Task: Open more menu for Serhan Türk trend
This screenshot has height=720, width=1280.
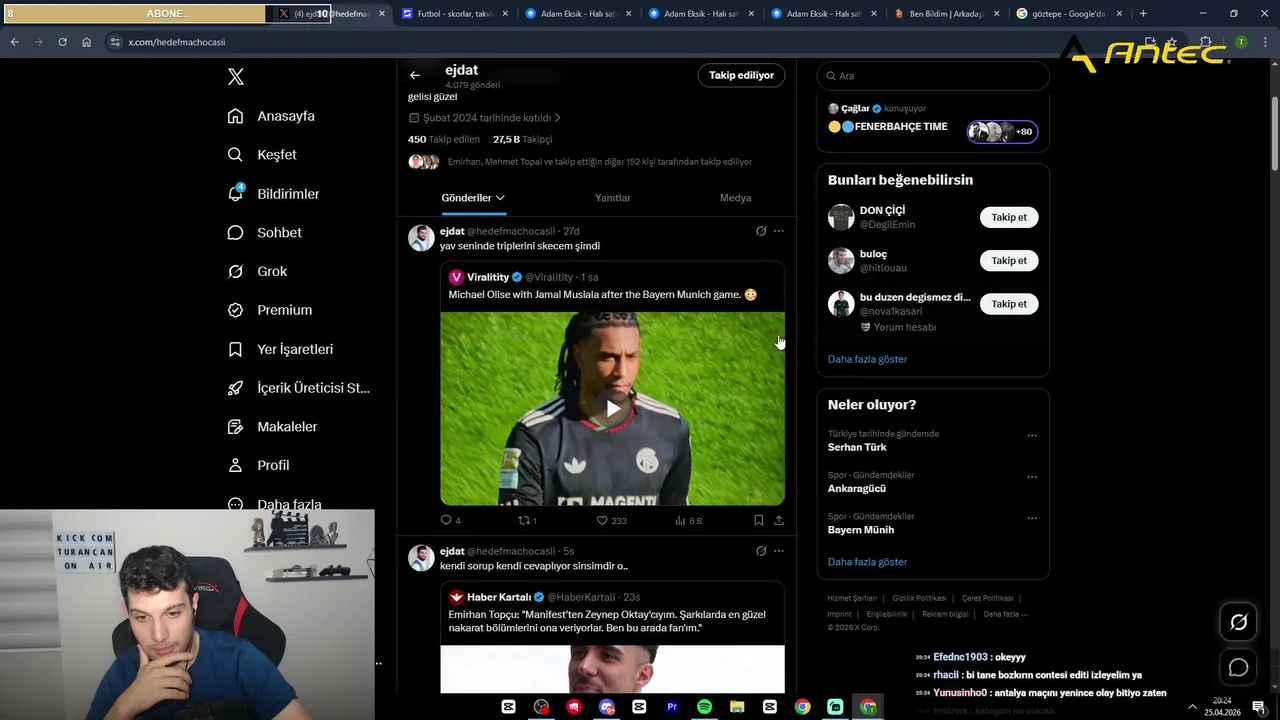Action: (x=1032, y=436)
